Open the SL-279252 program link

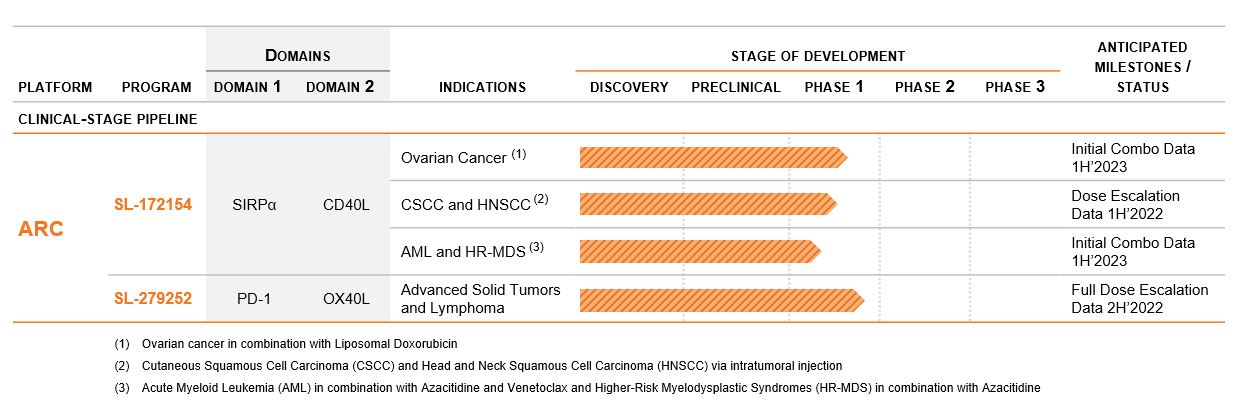(x=152, y=298)
